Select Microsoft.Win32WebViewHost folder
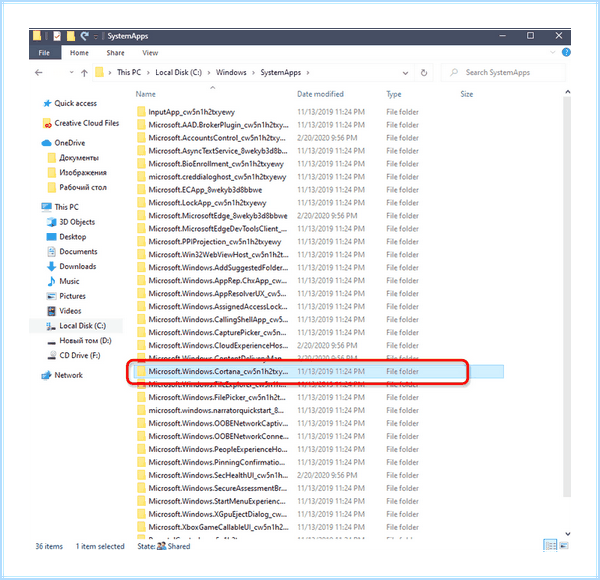This screenshot has height=580, width=600. pyautogui.click(x=218, y=255)
